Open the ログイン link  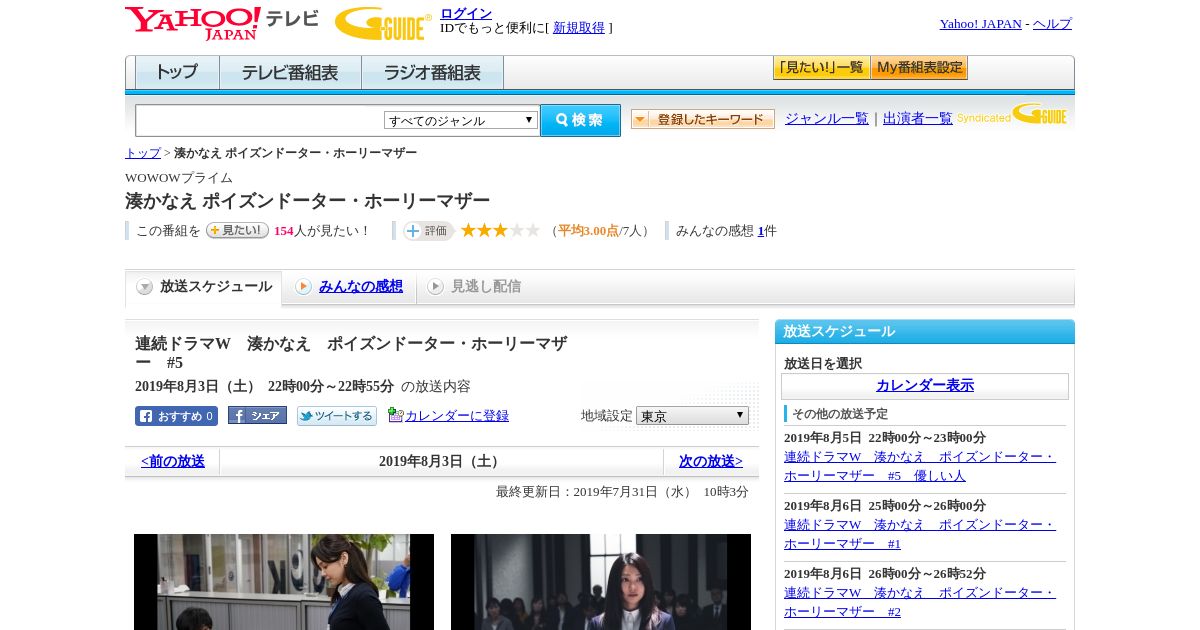tap(466, 13)
